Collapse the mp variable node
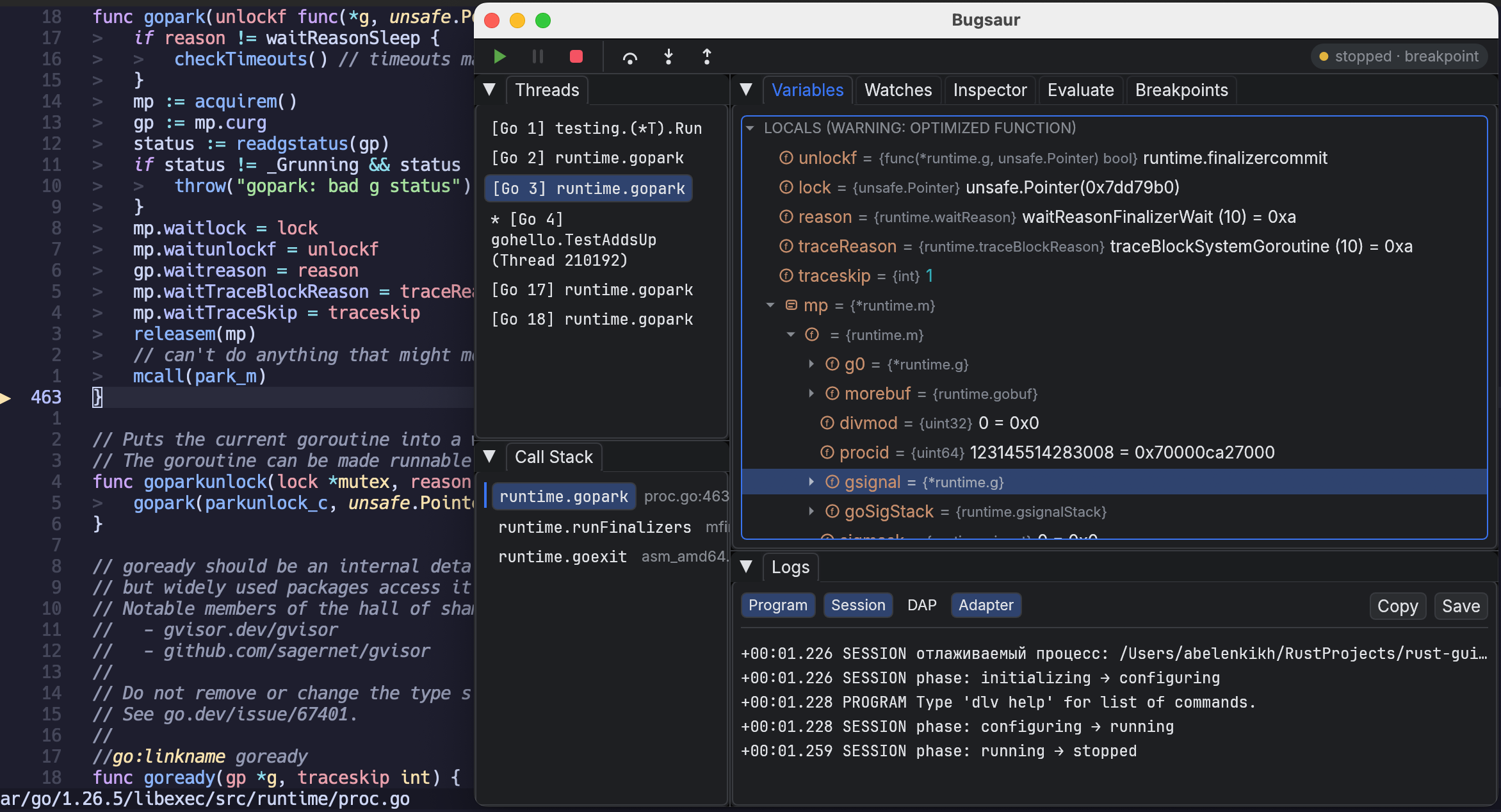This screenshot has height=812, width=1501. click(770, 305)
